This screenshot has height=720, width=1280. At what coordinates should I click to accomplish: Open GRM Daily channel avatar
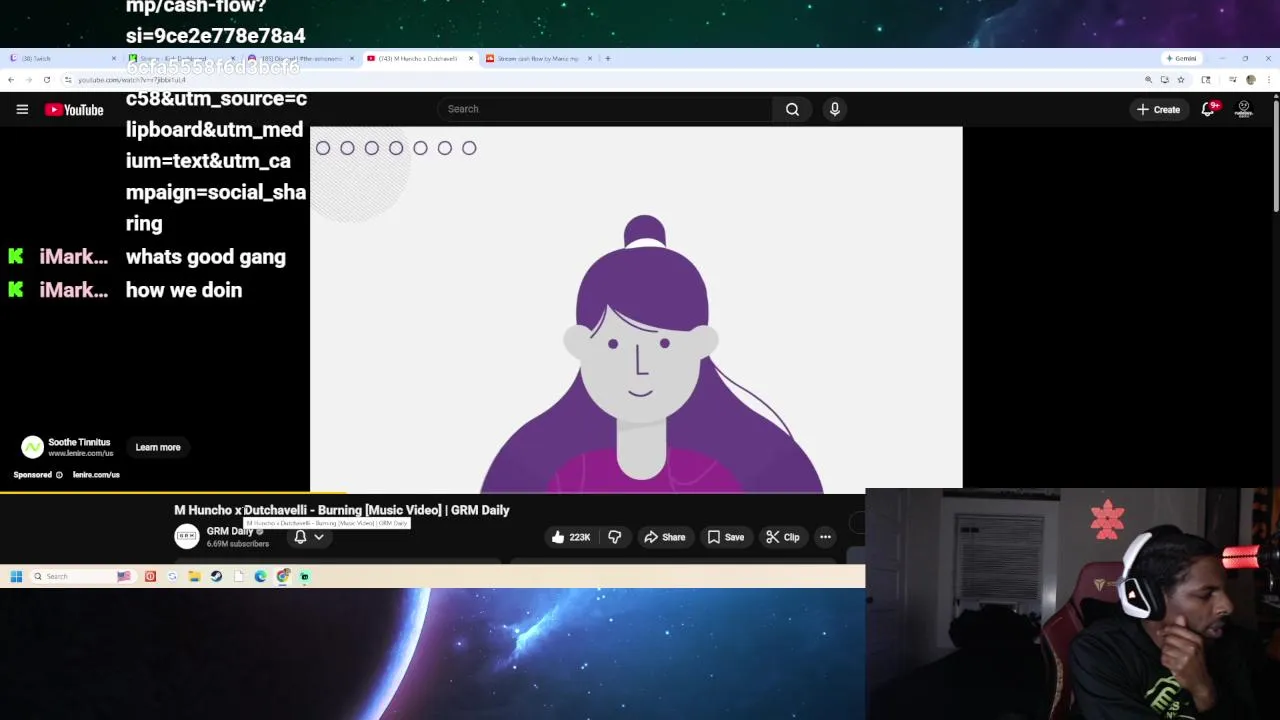187,537
